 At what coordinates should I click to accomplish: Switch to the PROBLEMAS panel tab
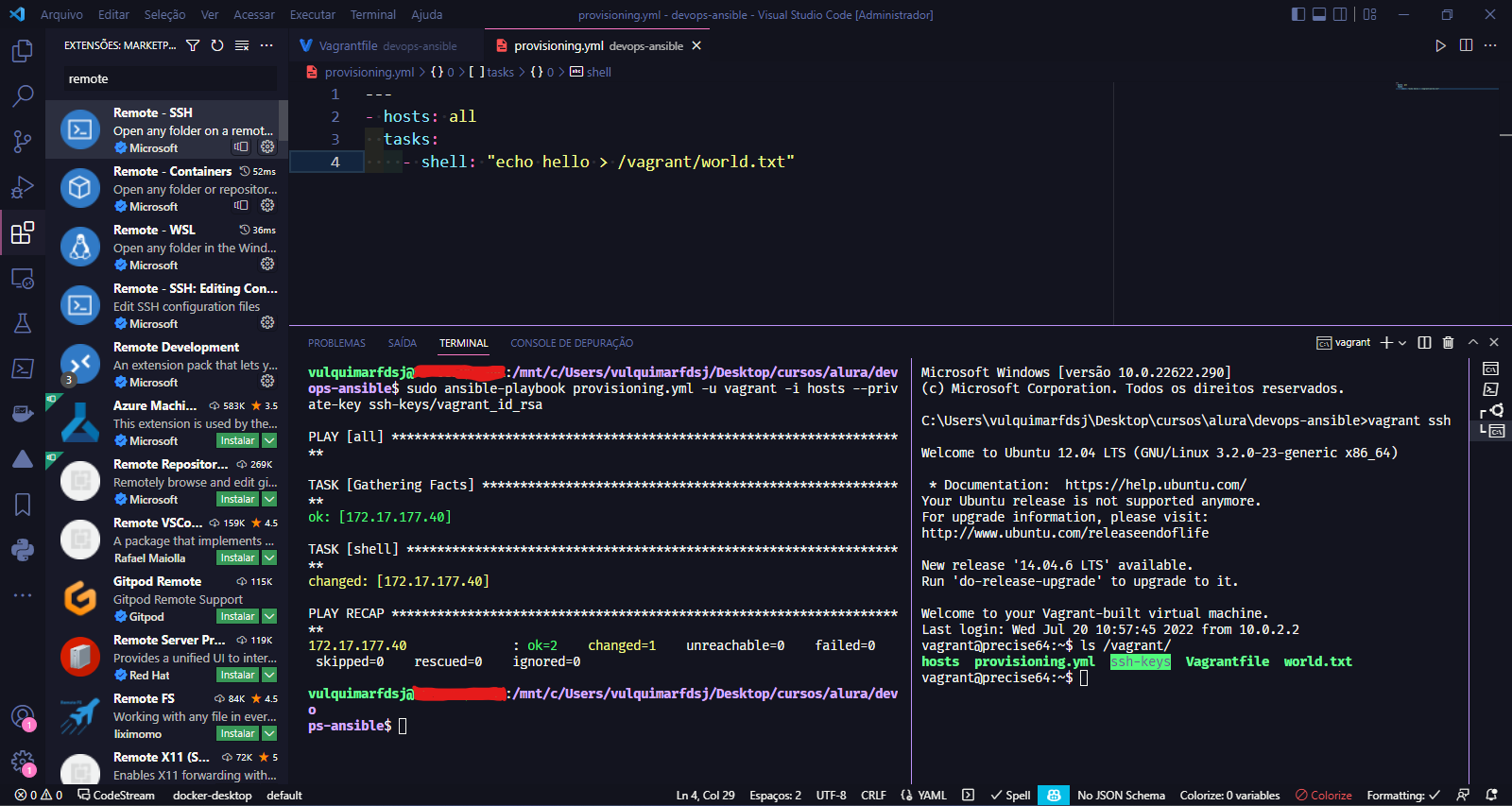pos(336,343)
